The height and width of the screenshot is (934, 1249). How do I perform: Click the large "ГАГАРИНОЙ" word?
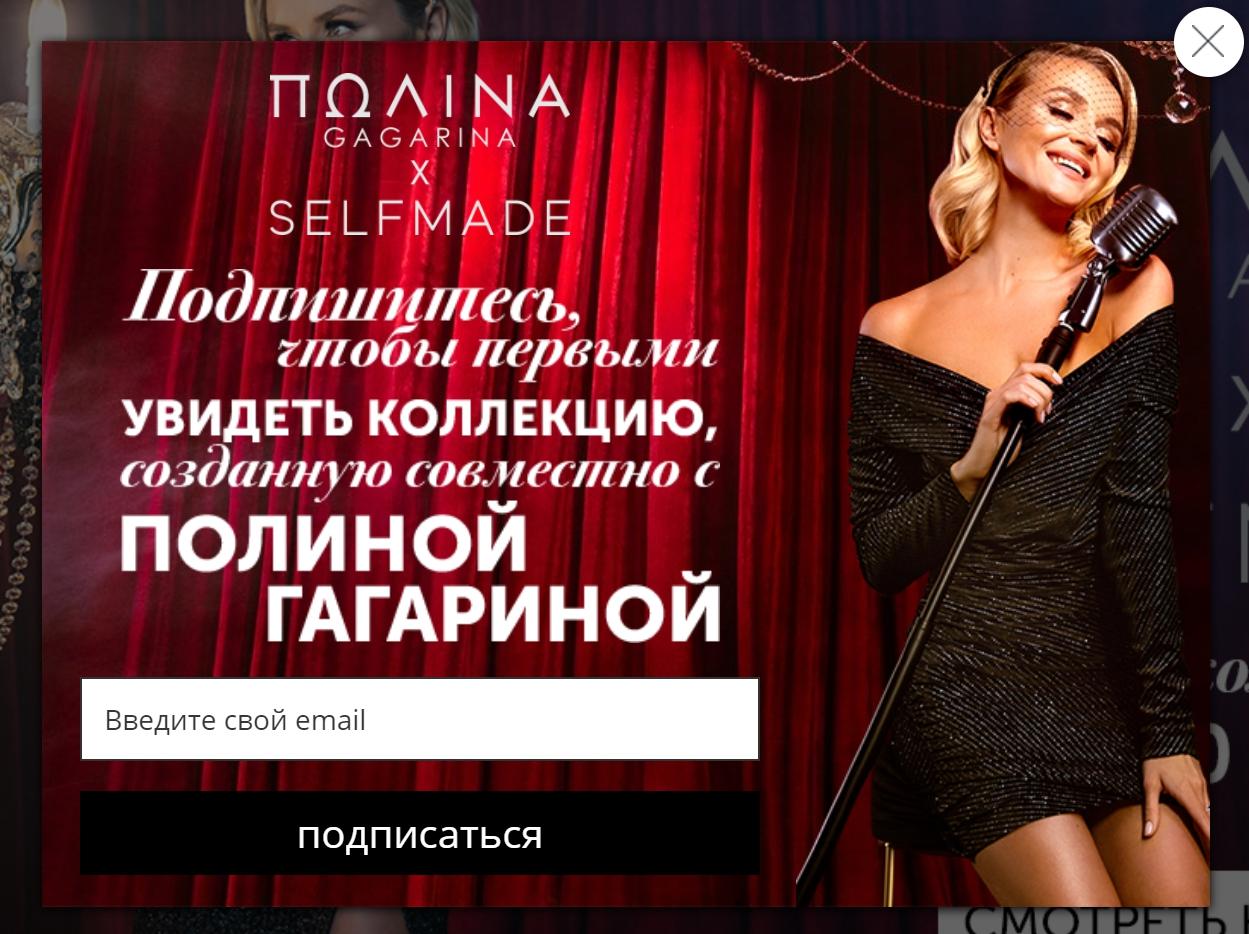pyautogui.click(x=493, y=609)
